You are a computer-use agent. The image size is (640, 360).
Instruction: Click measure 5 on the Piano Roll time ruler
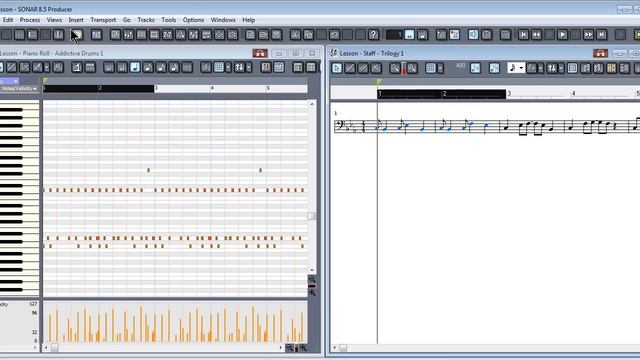point(268,88)
